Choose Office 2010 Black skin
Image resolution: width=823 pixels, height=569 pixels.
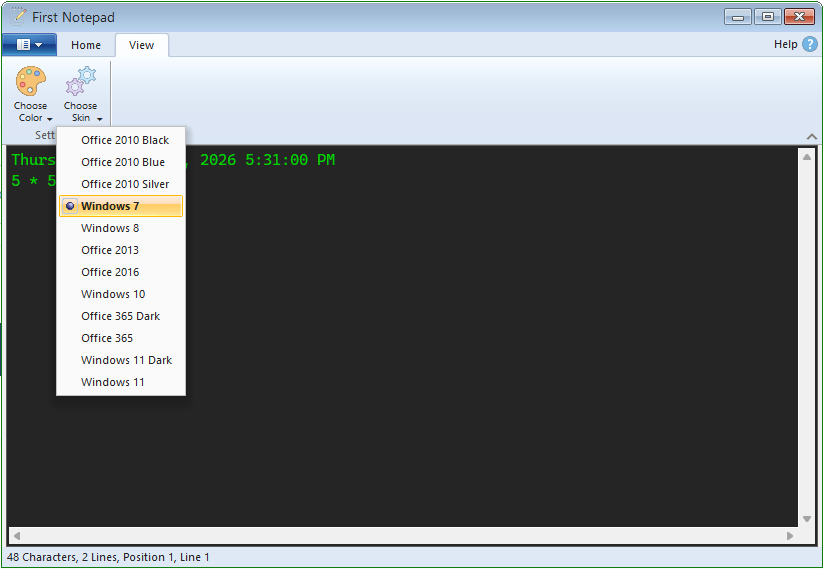point(121,140)
